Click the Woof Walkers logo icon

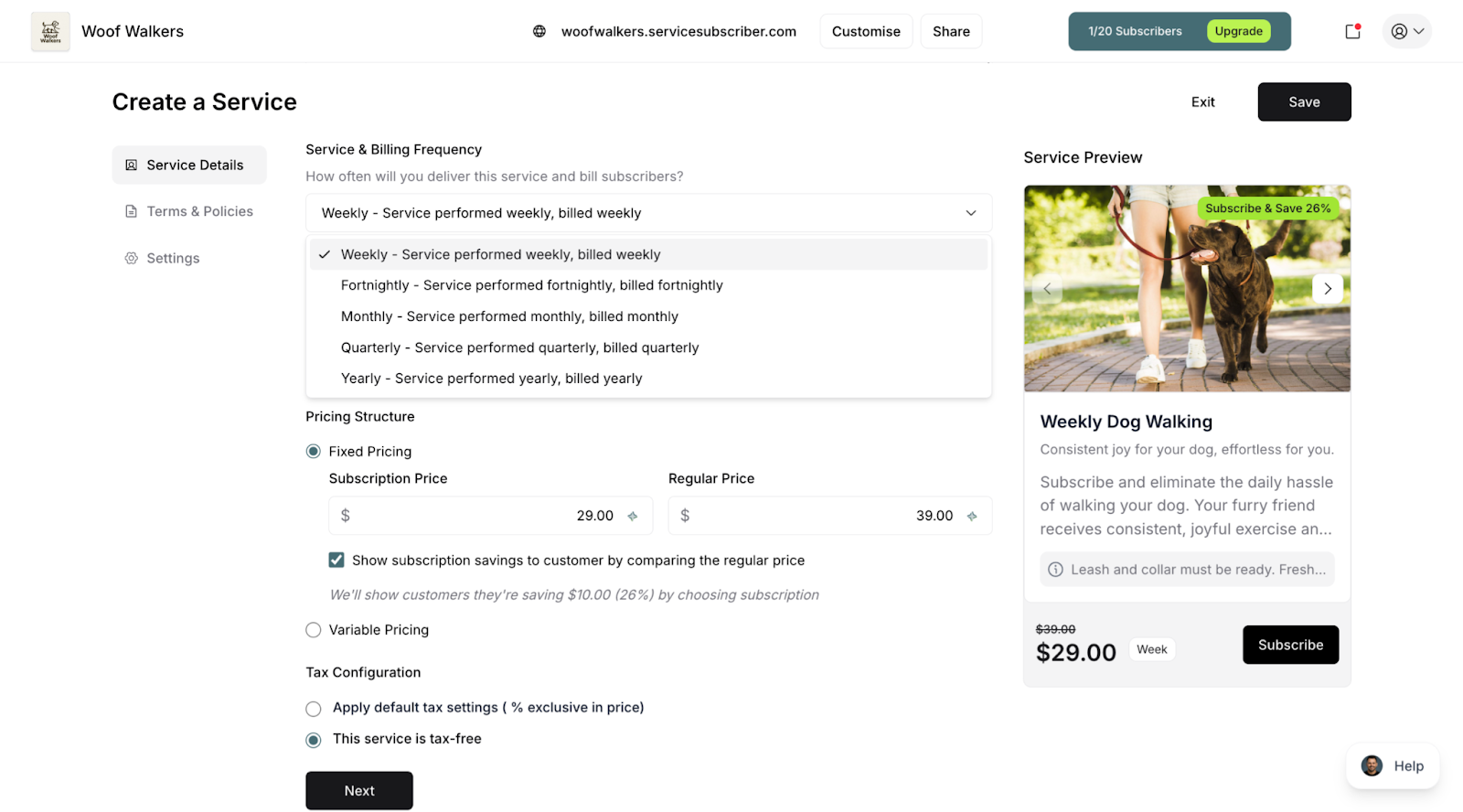point(50,32)
